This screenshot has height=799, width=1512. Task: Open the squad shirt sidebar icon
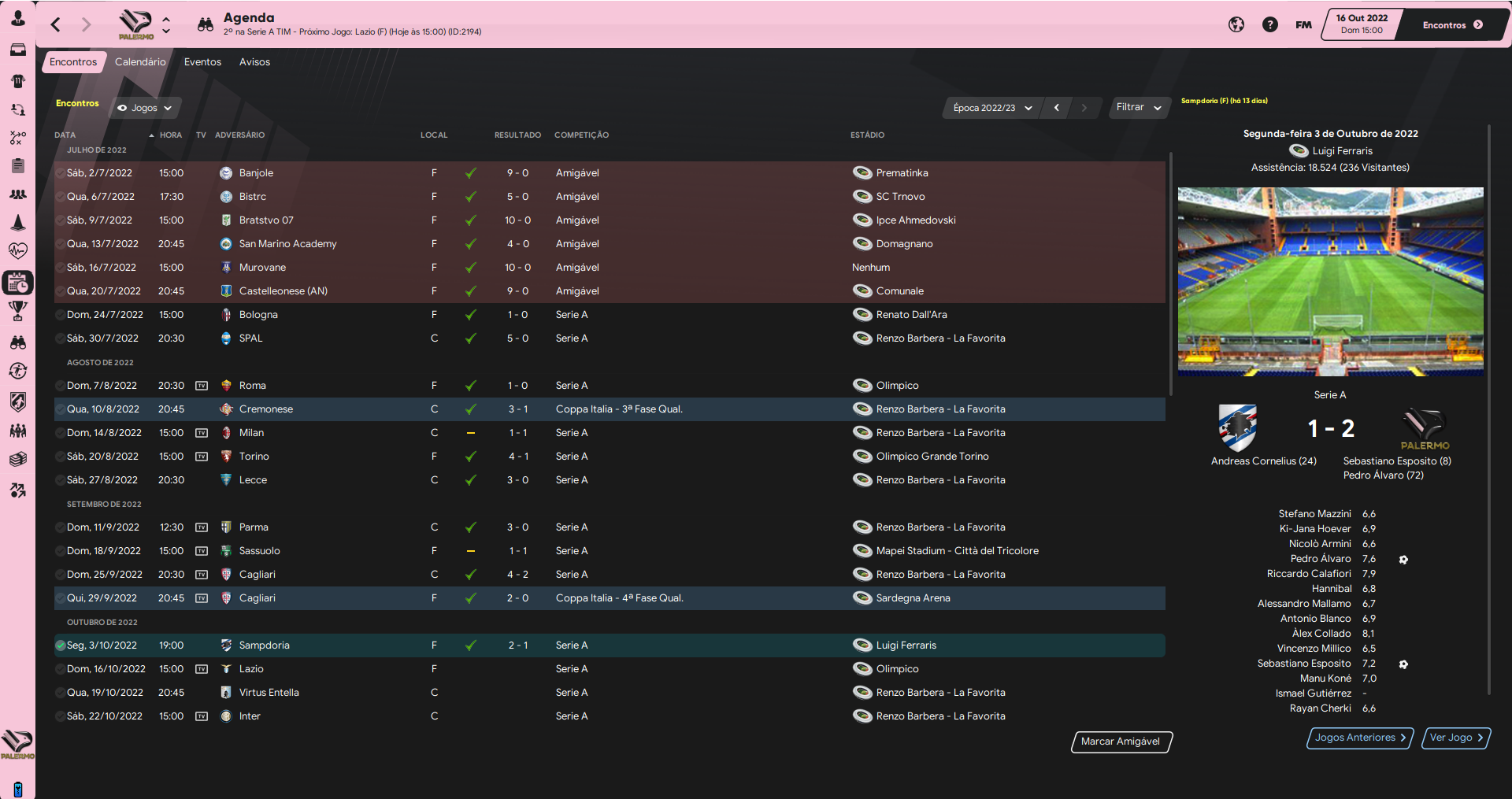(17, 80)
